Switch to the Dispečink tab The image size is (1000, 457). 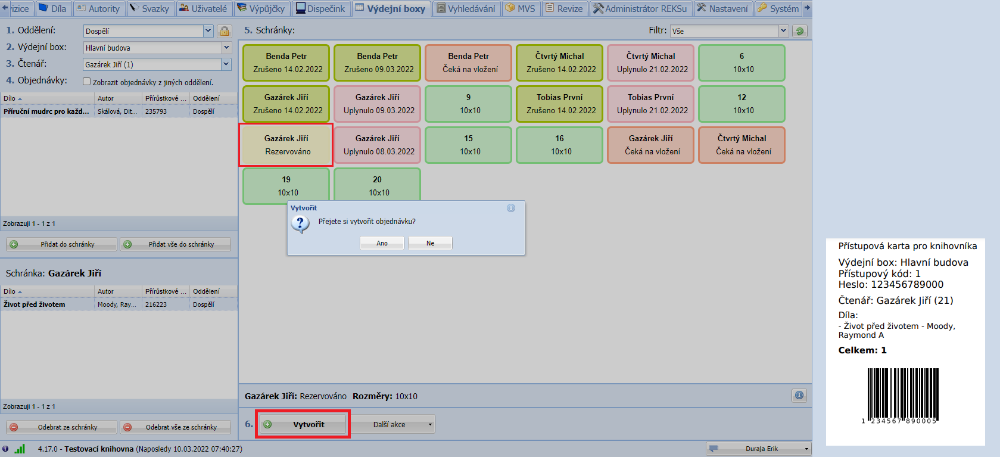pos(320,8)
